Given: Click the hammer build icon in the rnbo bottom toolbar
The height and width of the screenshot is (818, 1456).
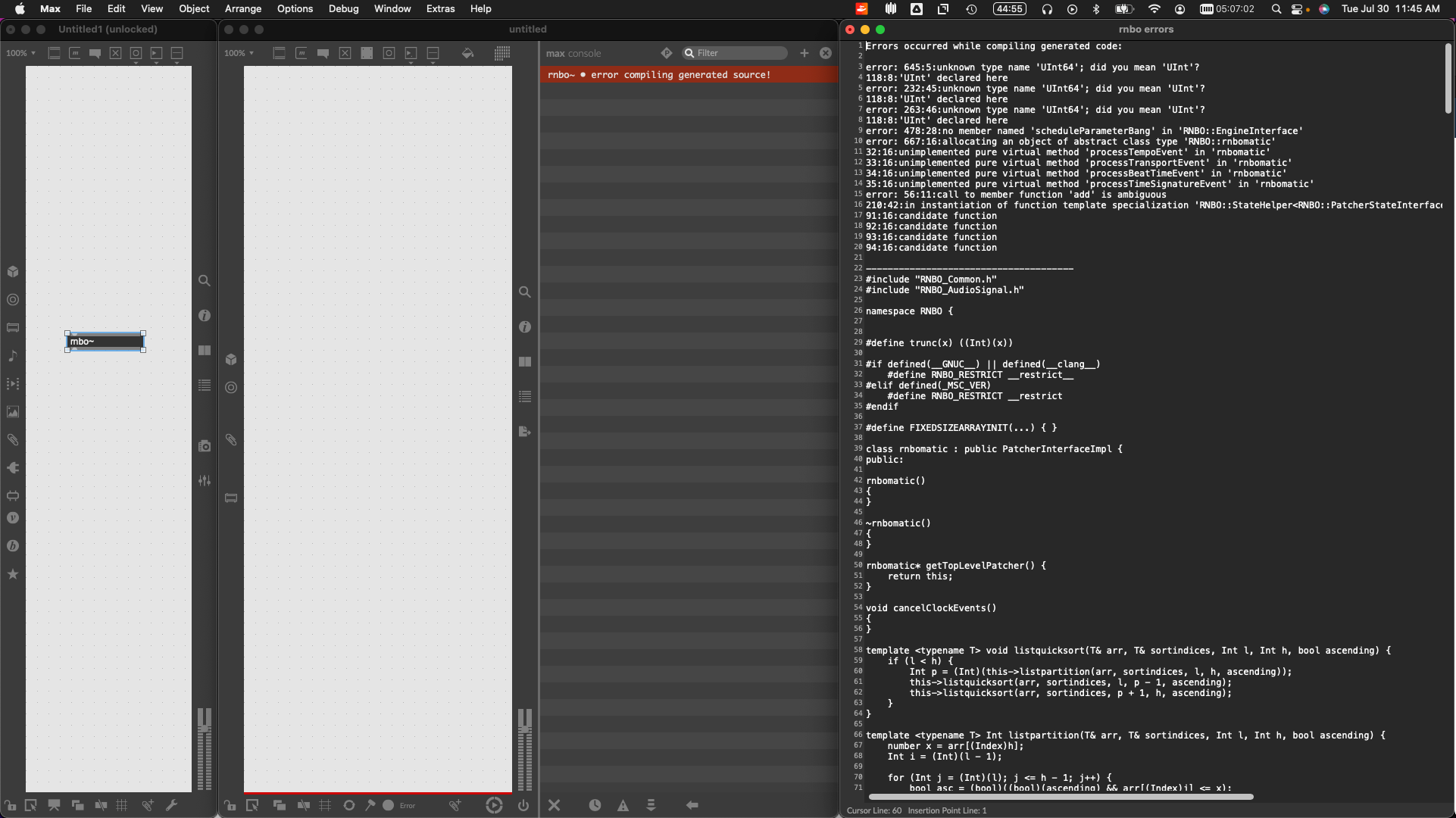Looking at the screenshot, I should [370, 805].
